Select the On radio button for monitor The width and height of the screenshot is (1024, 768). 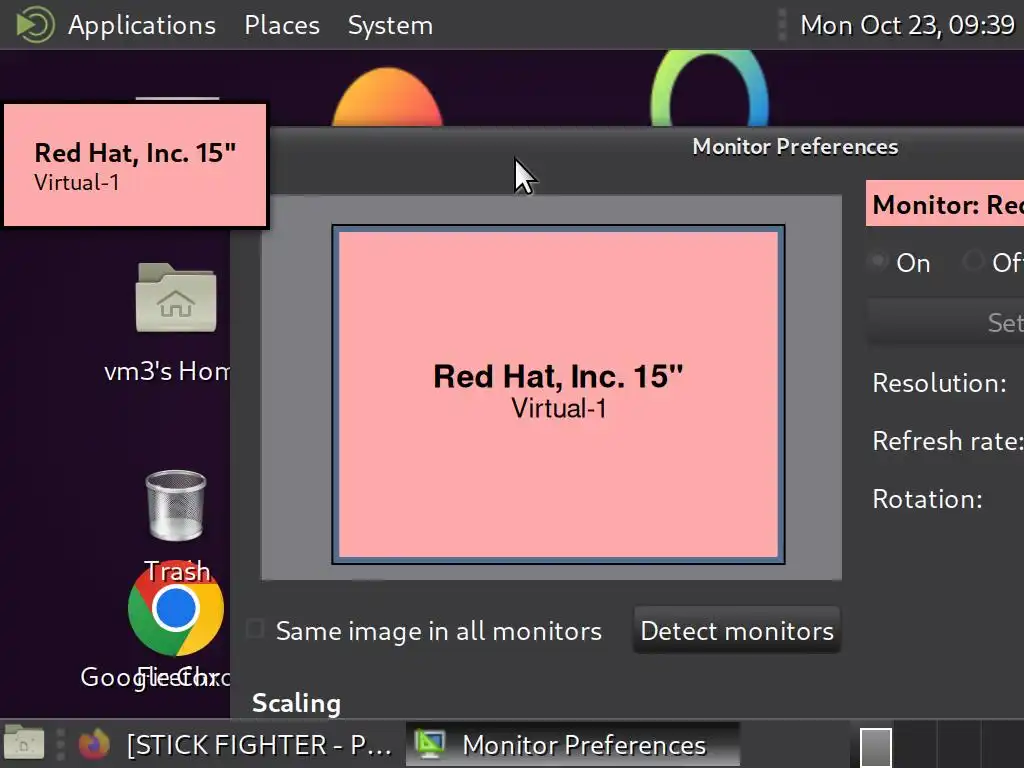point(879,262)
